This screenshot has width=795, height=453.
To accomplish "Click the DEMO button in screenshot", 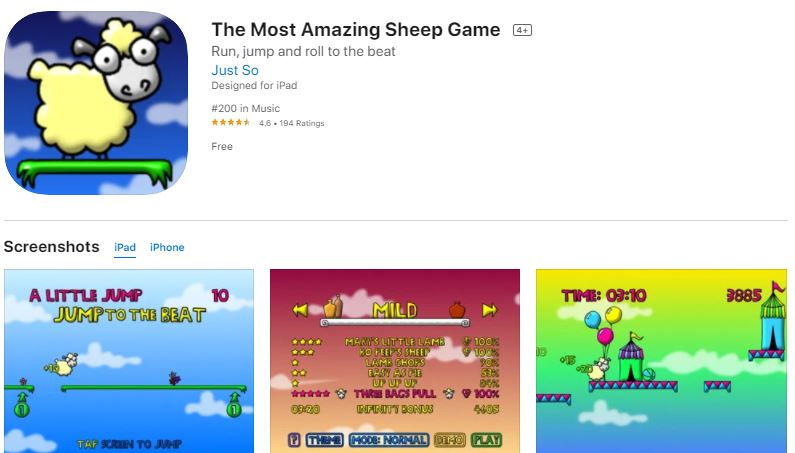I will click(450, 439).
